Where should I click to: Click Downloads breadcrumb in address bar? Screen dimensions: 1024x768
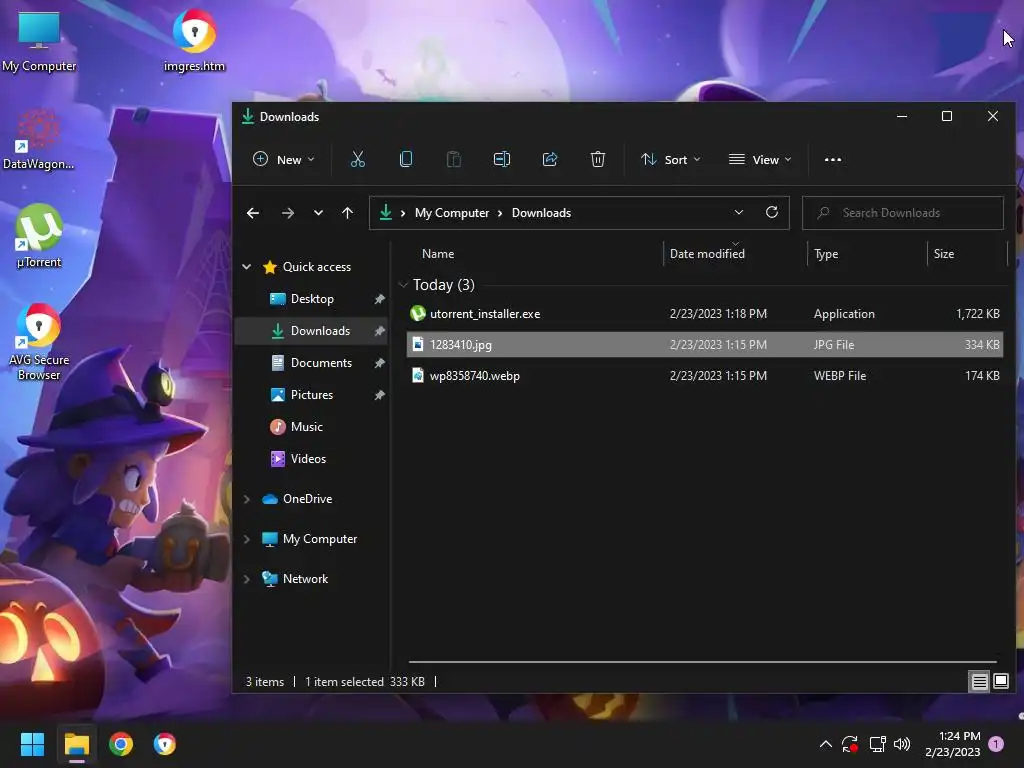[x=541, y=213]
